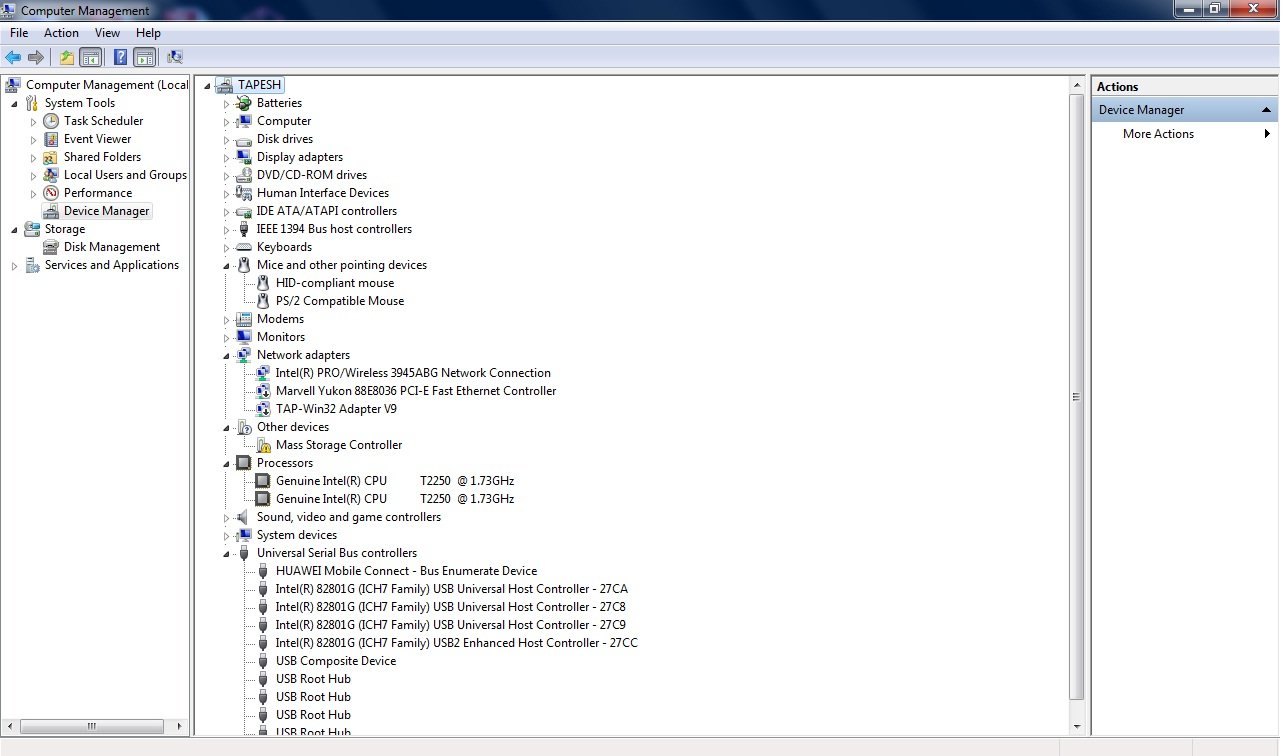Click the Human Interface Devices icon
The image size is (1286, 756).
(x=243, y=193)
